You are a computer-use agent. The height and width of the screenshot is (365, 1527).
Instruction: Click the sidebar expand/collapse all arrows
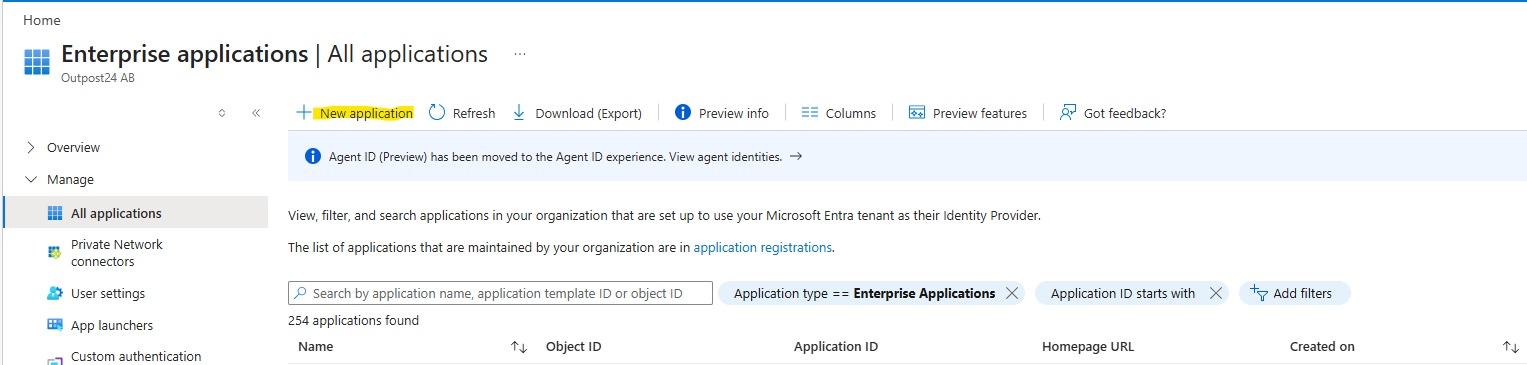click(x=222, y=113)
